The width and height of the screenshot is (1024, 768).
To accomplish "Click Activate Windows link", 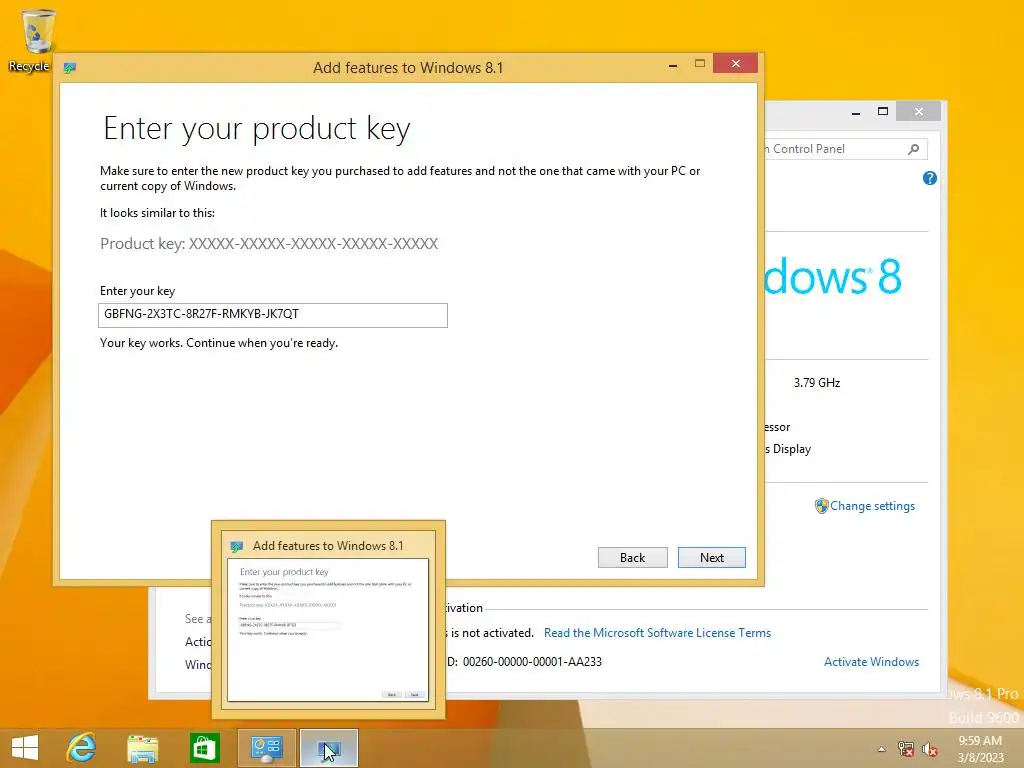I will pyautogui.click(x=871, y=662).
